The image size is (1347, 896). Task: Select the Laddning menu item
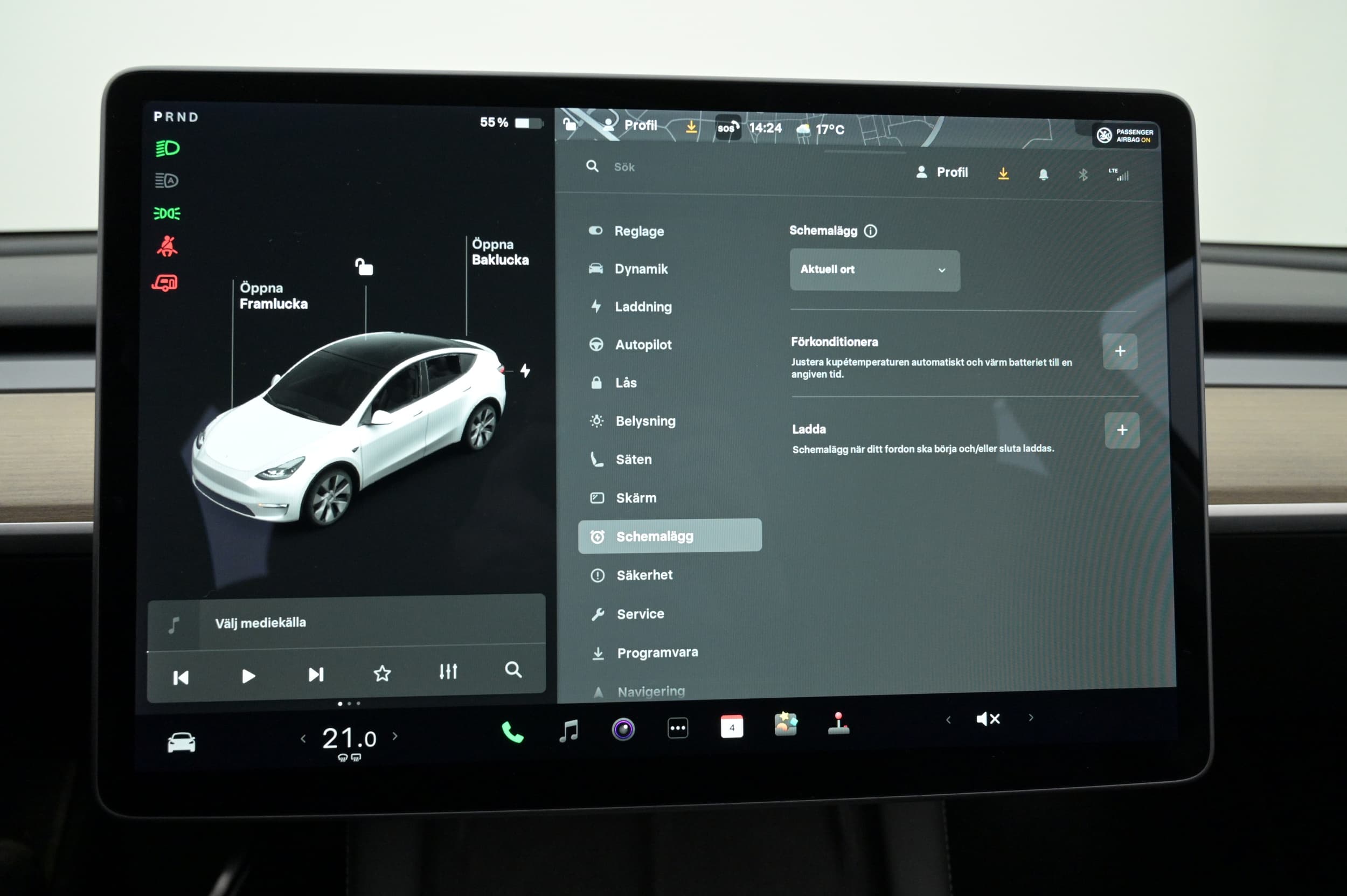(x=643, y=307)
